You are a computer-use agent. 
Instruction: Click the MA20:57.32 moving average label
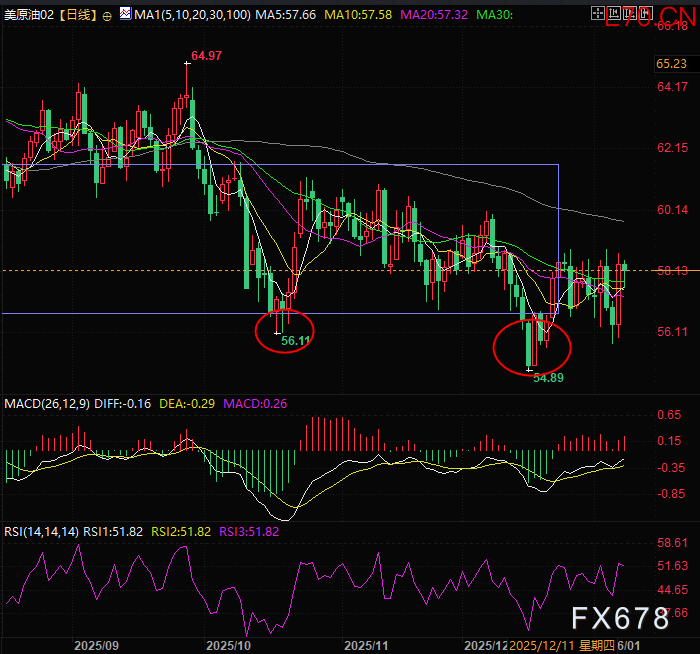435,17
